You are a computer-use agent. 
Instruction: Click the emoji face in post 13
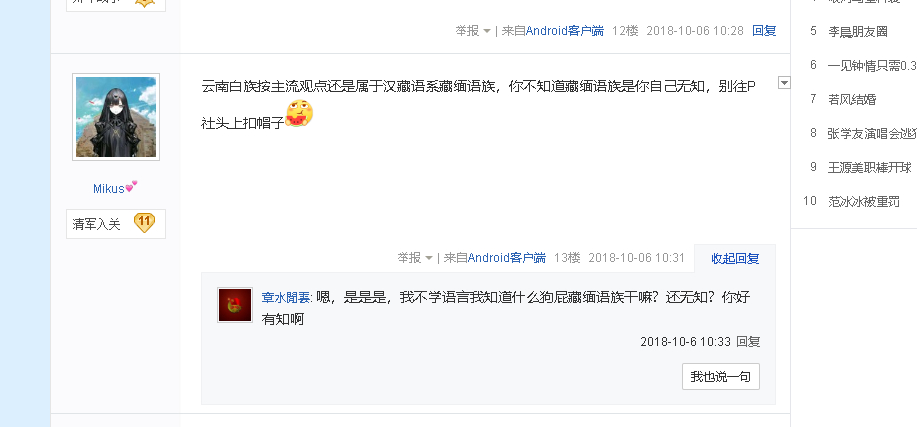pos(299,114)
